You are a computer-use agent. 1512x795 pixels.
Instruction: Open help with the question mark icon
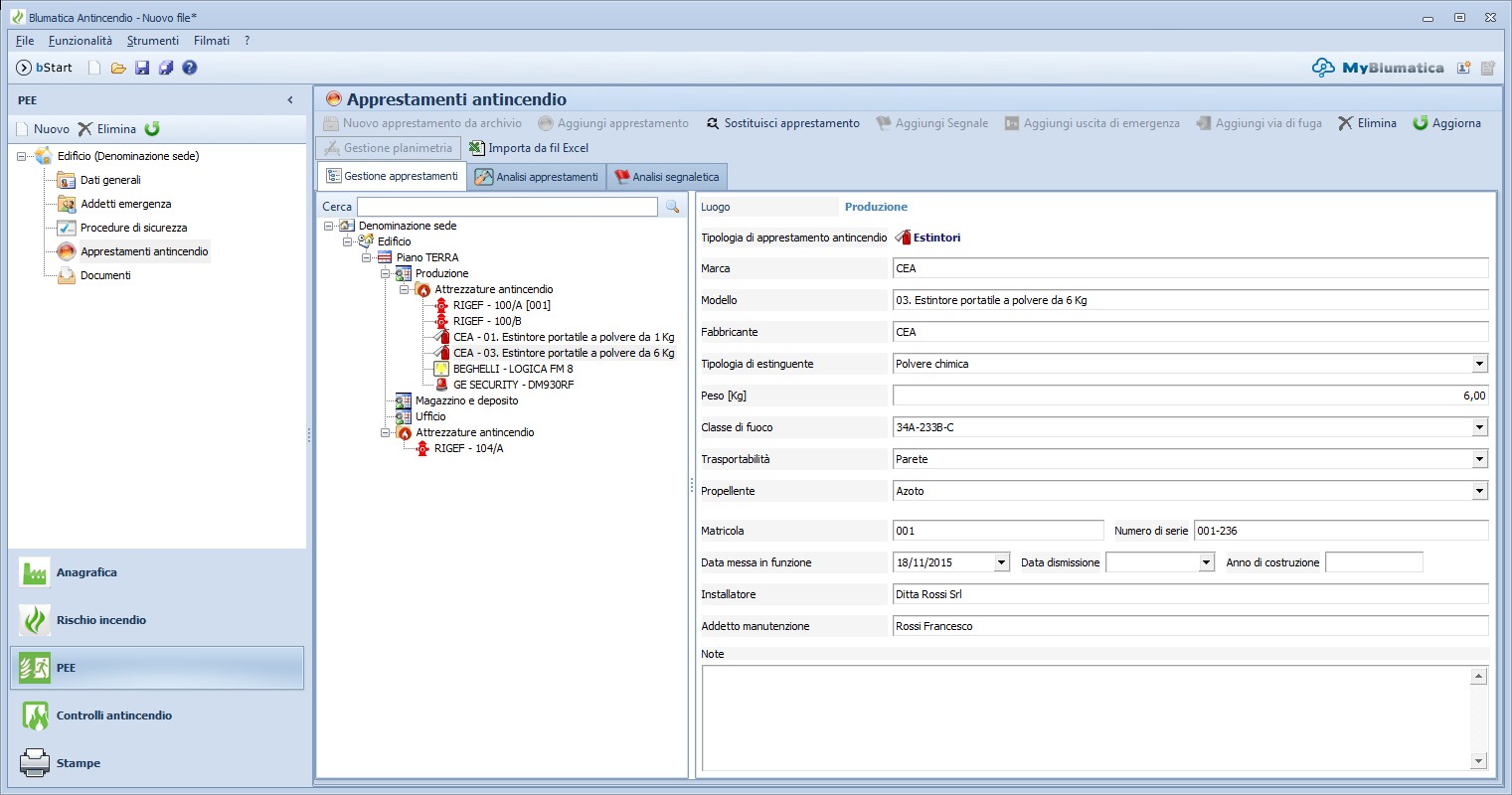click(190, 68)
